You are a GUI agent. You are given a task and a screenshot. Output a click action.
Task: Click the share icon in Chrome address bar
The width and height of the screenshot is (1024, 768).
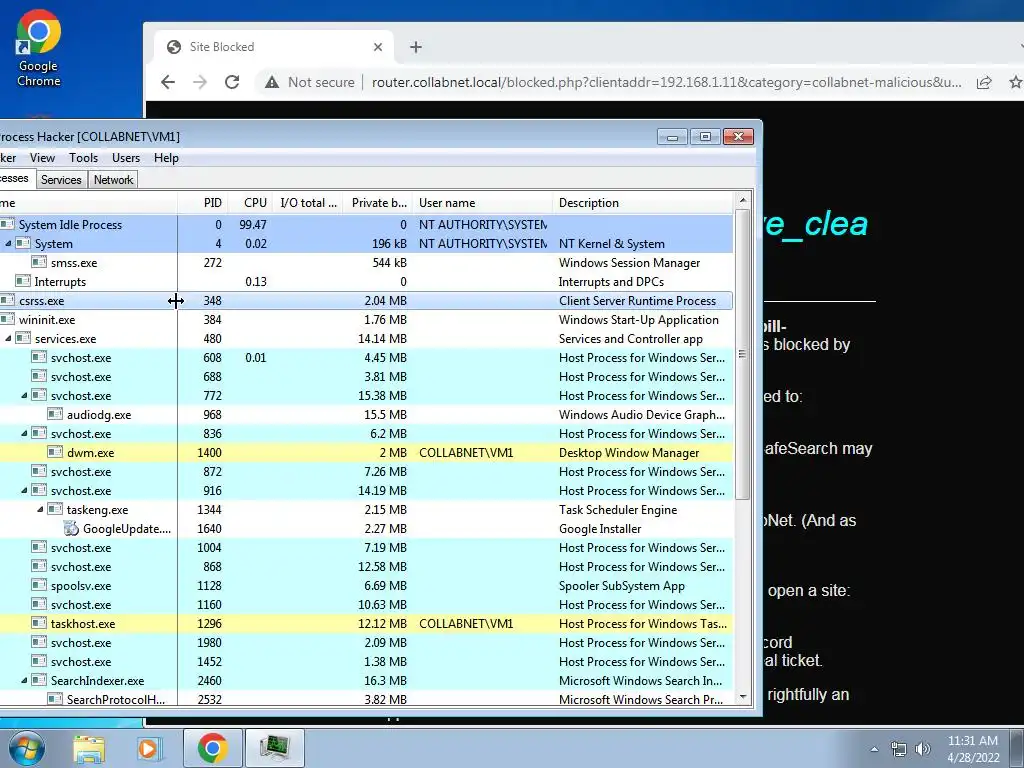pos(984,82)
